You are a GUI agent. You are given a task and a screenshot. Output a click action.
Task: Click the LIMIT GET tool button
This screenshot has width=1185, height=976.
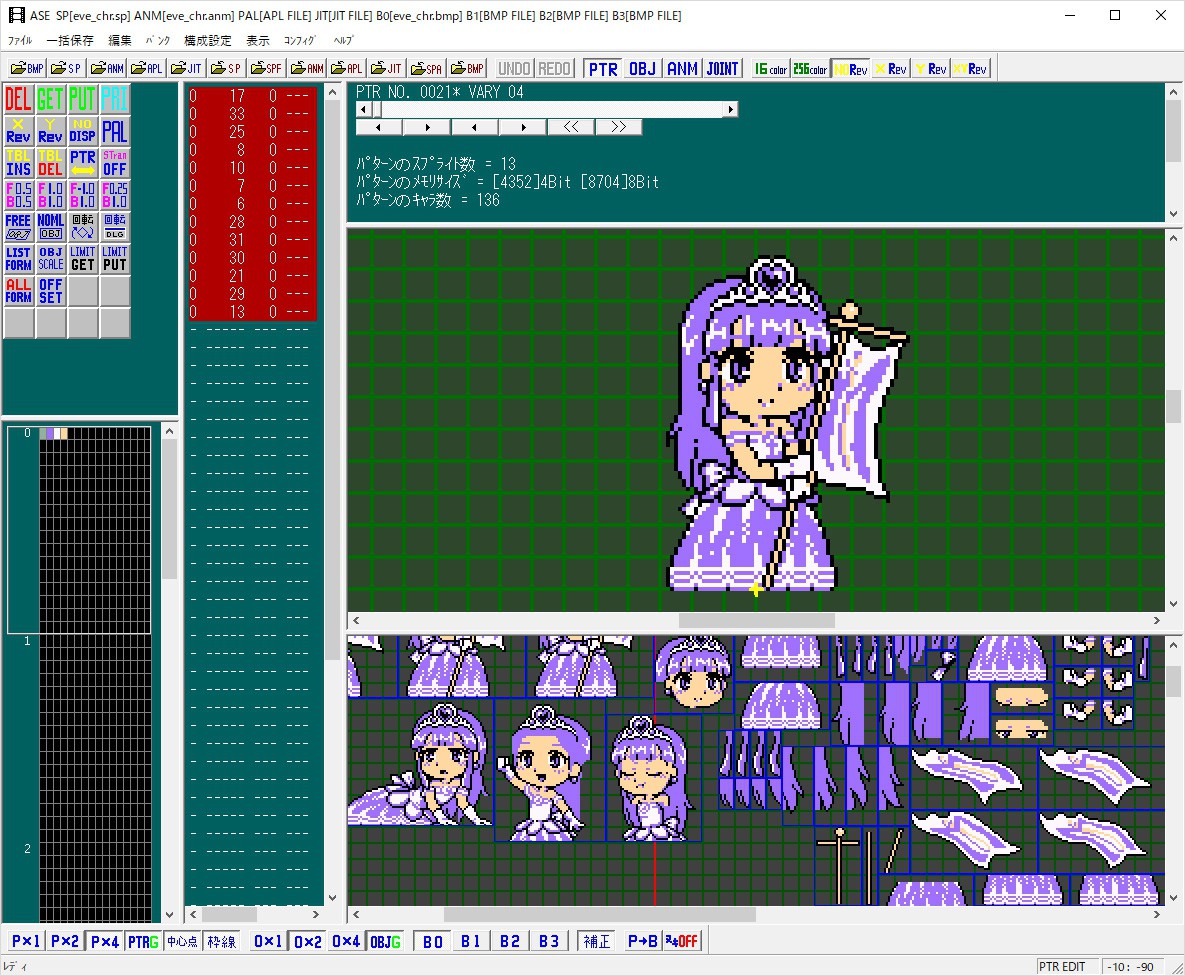82,259
